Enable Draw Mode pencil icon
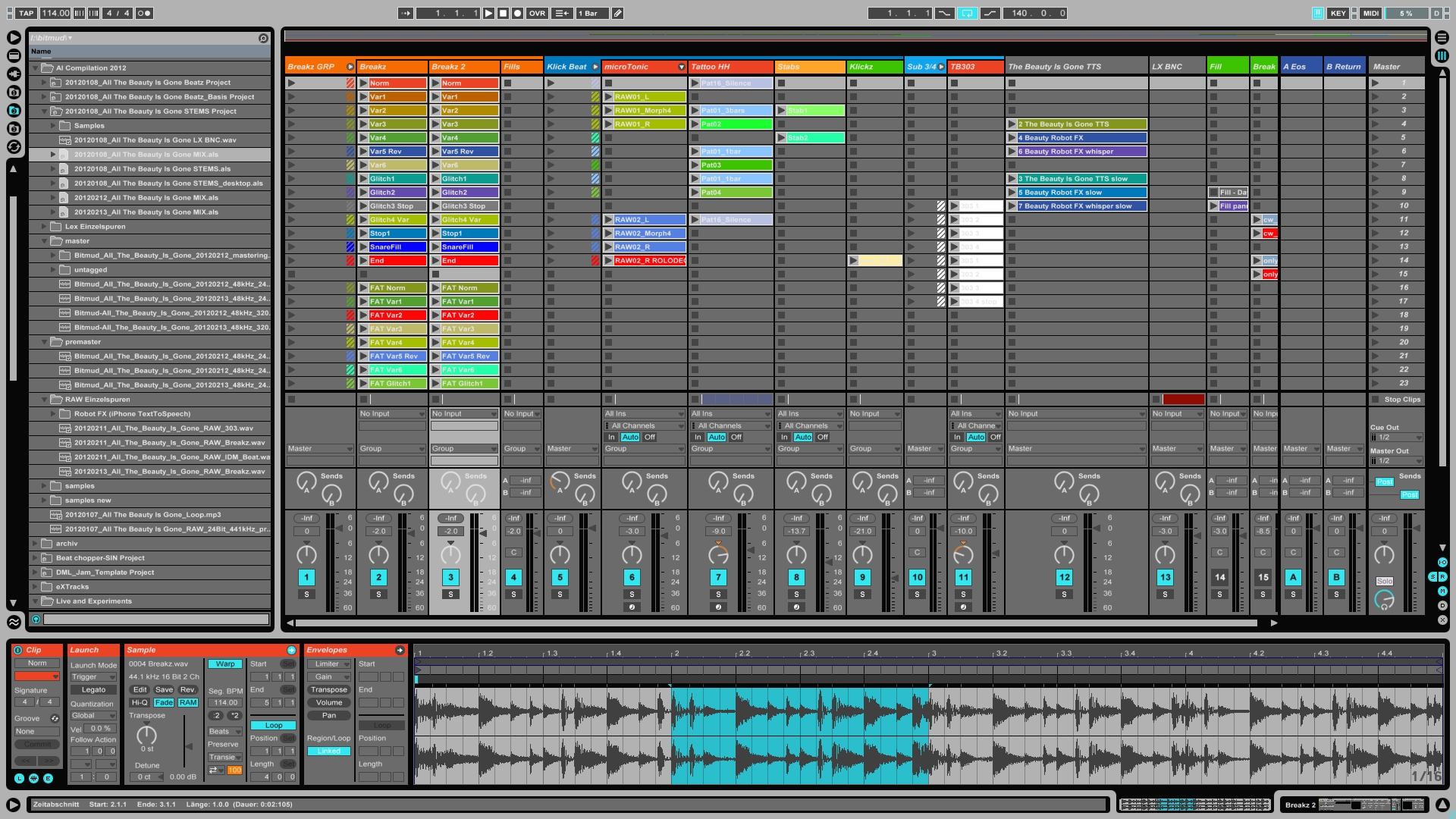Image resolution: width=1456 pixels, height=819 pixels. point(617,13)
